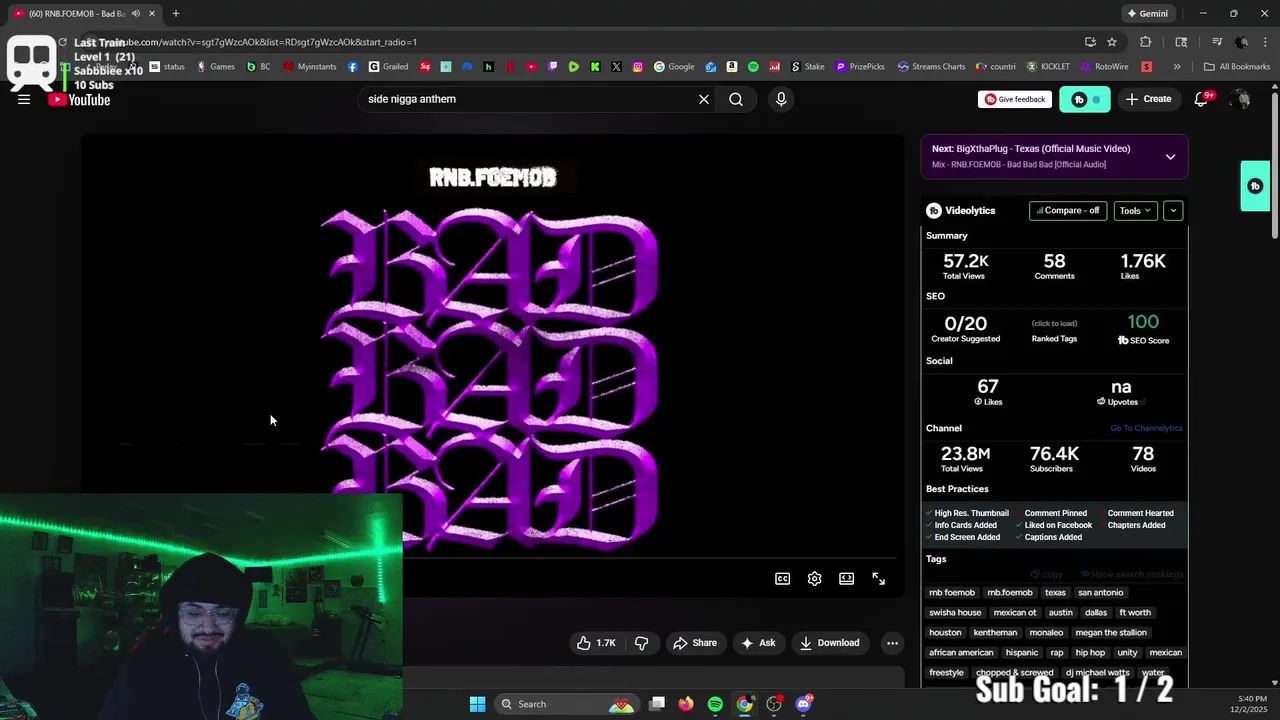The height and width of the screenshot is (720, 1280).
Task: Open Go To Channelytics link
Action: tap(1146, 428)
